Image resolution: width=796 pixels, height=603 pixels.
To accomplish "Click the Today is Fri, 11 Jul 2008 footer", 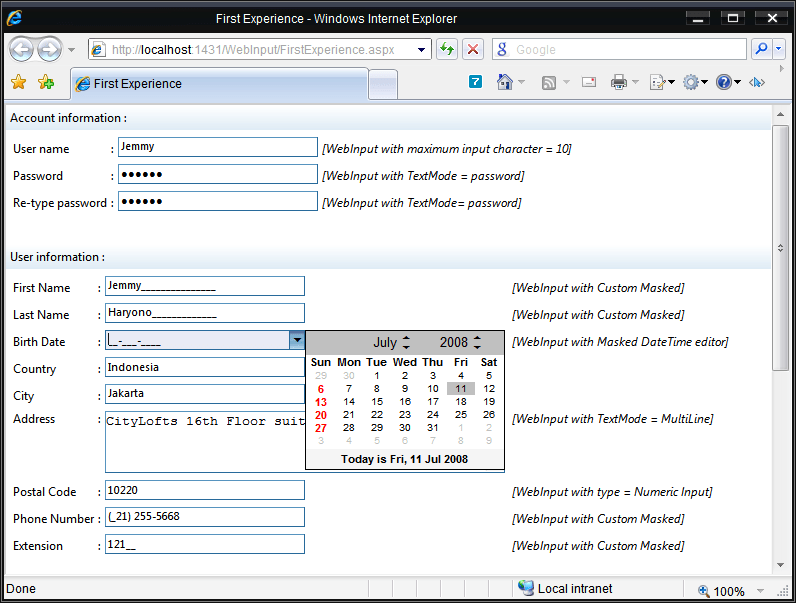I will coord(404,459).
